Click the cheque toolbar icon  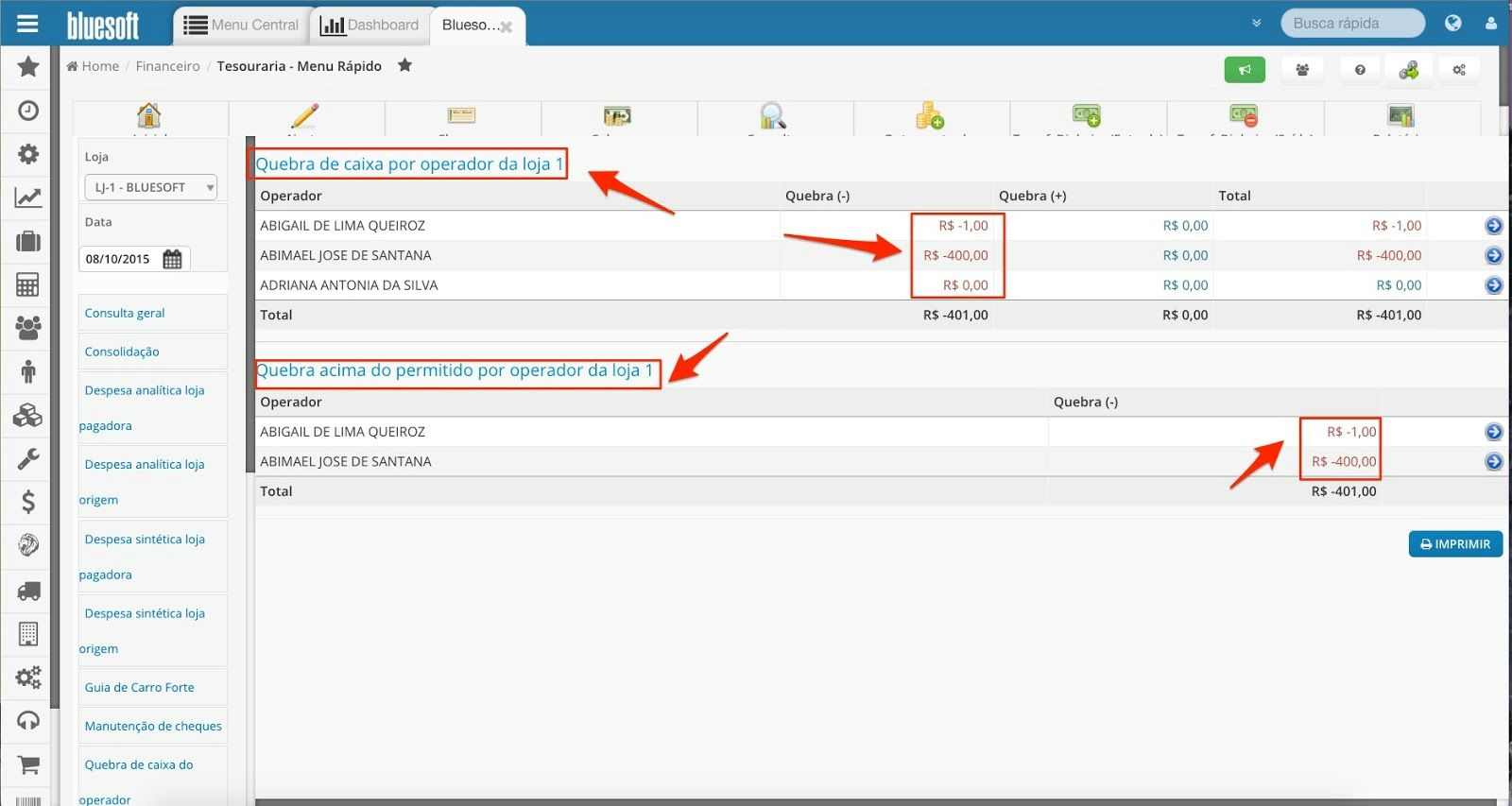462,115
